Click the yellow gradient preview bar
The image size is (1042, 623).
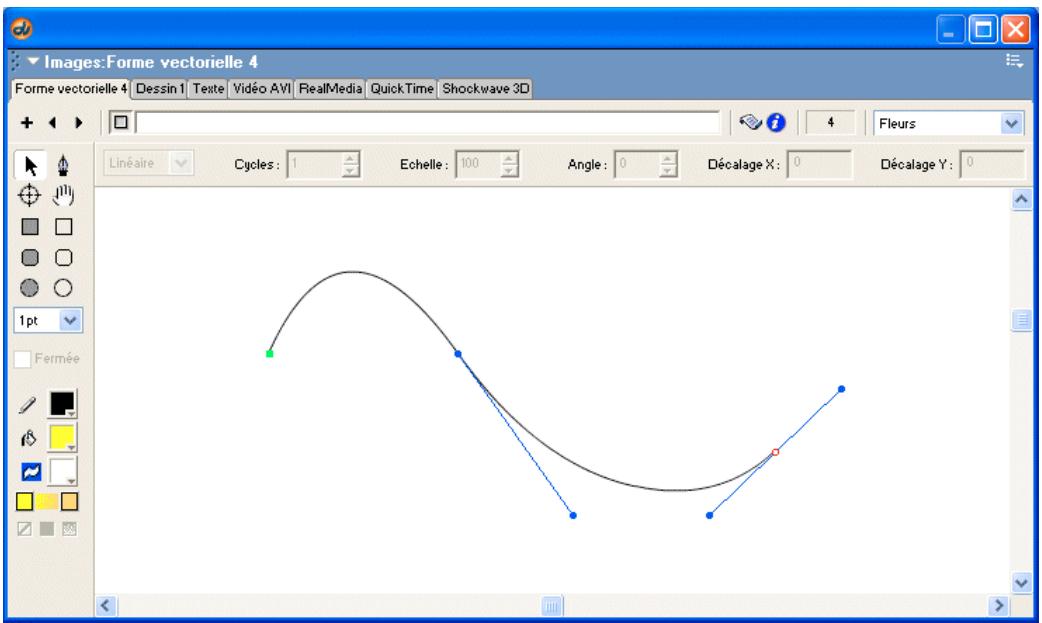[x=47, y=501]
